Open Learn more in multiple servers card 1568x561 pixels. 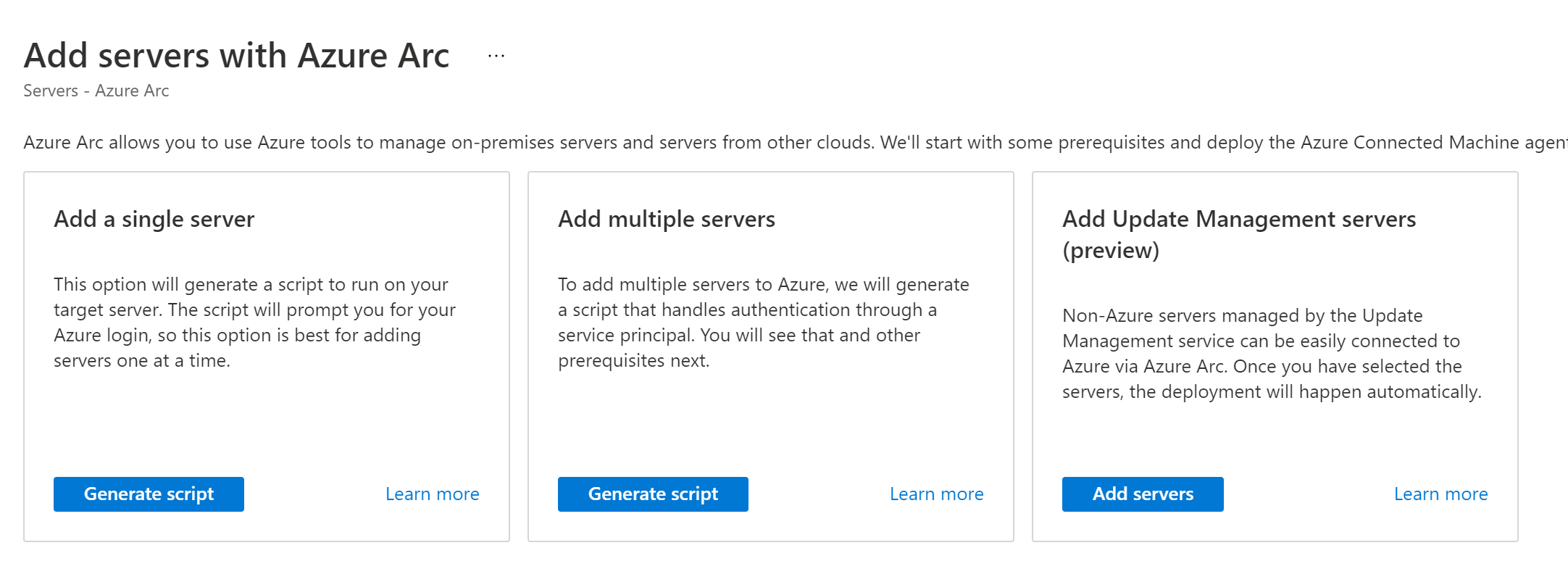pyautogui.click(x=936, y=494)
